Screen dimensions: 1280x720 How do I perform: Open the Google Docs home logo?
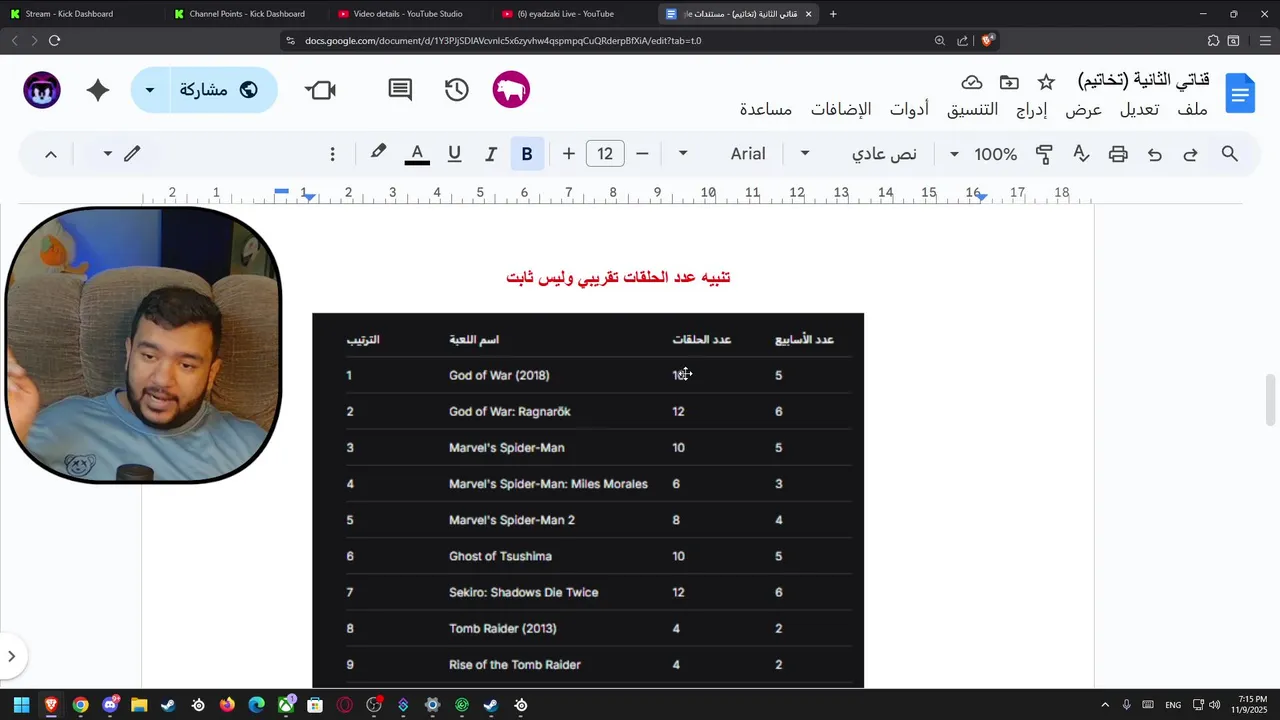coord(1240,94)
